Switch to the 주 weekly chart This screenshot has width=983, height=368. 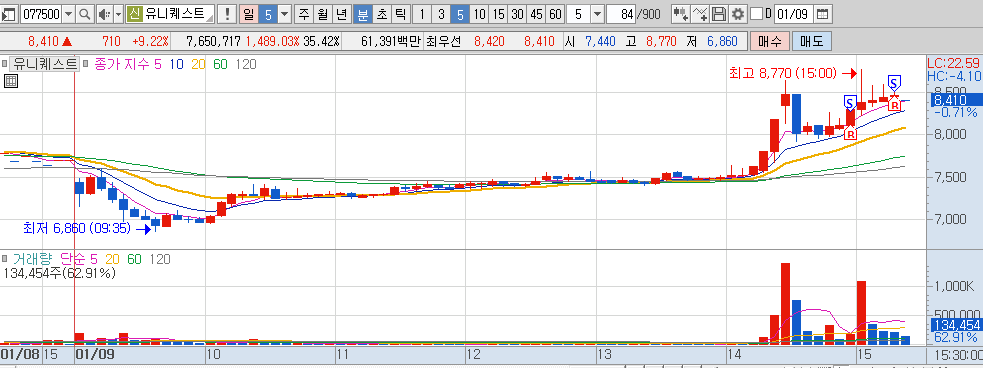point(304,14)
